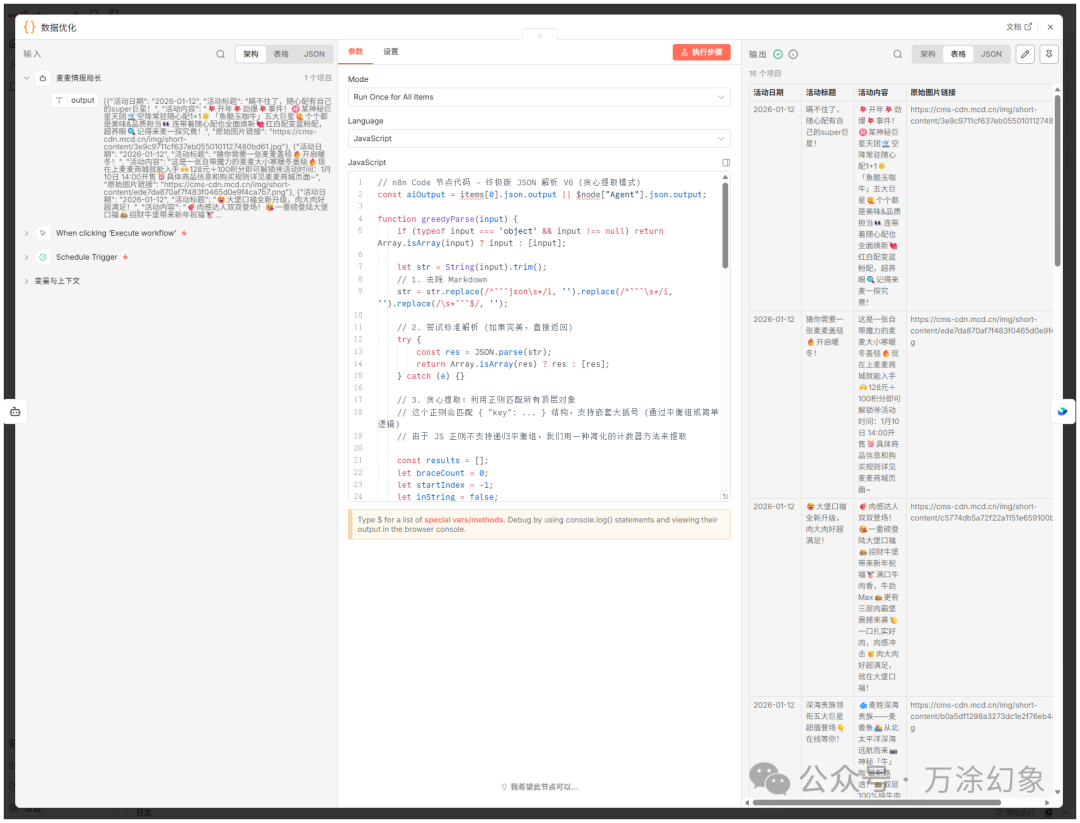This screenshot has width=1080, height=823.
Task: Pin the output data
Action: (1049, 54)
